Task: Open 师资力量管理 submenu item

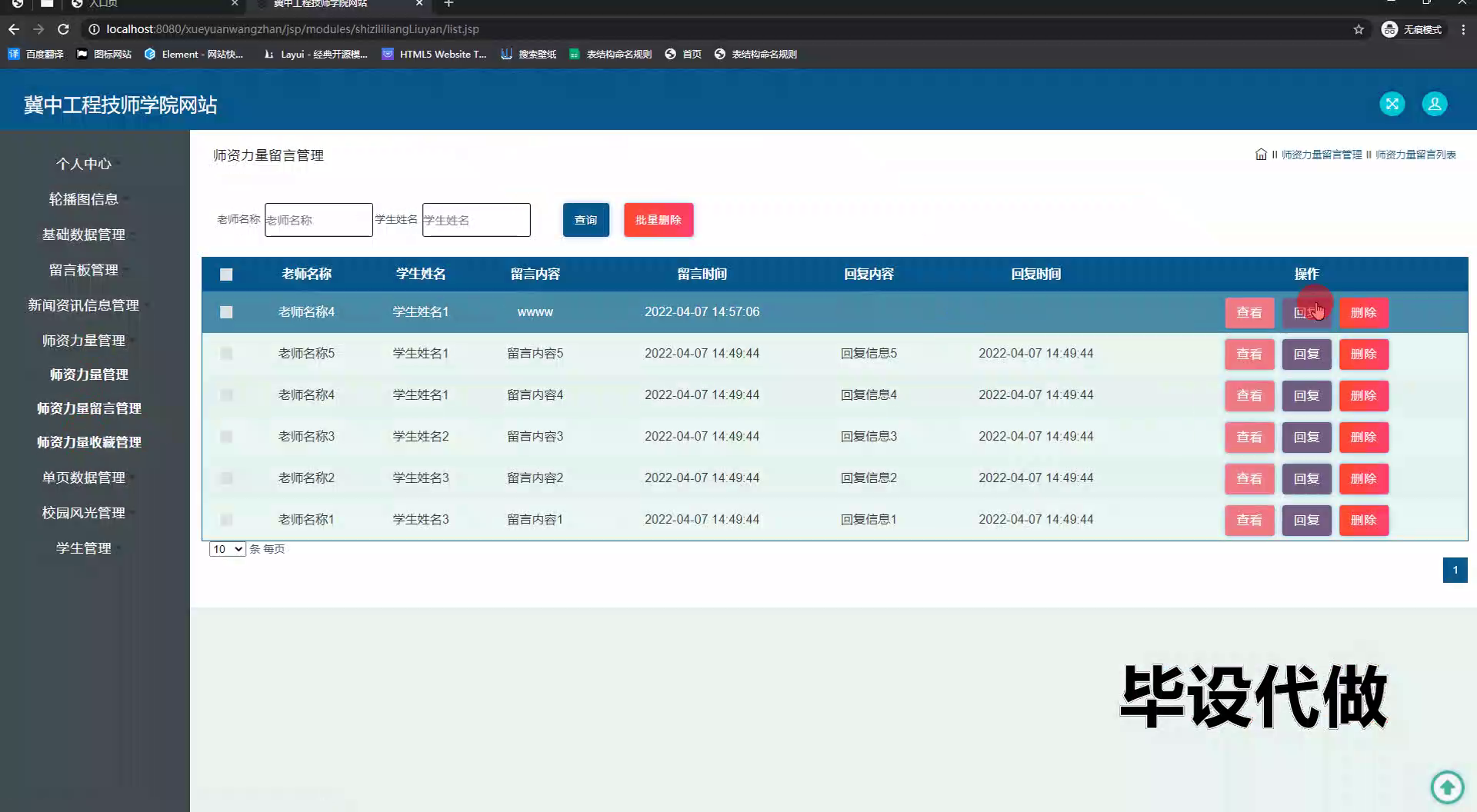Action: click(x=89, y=374)
